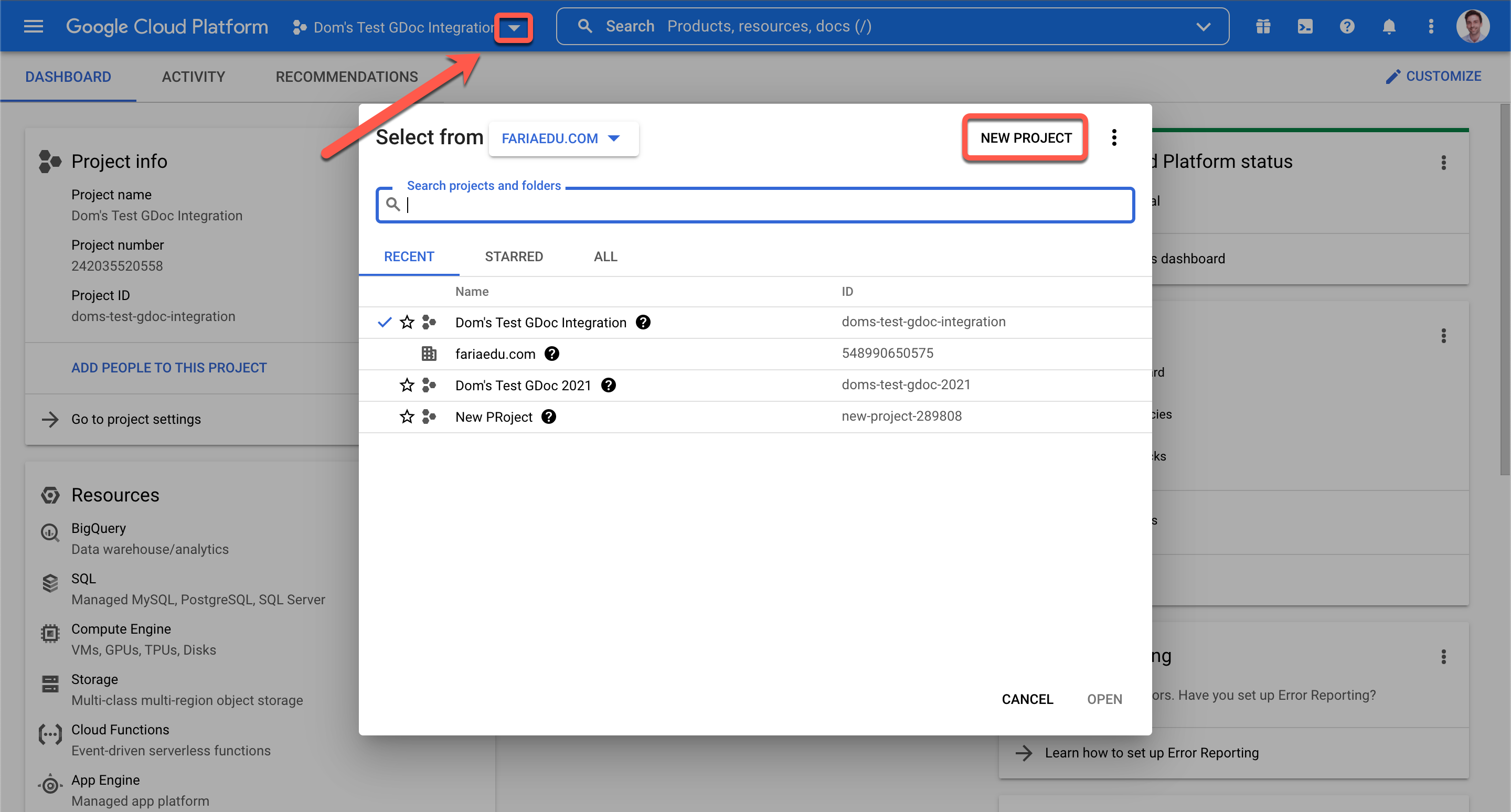Select Dom's Test GDoc 2021 project

(x=755, y=385)
